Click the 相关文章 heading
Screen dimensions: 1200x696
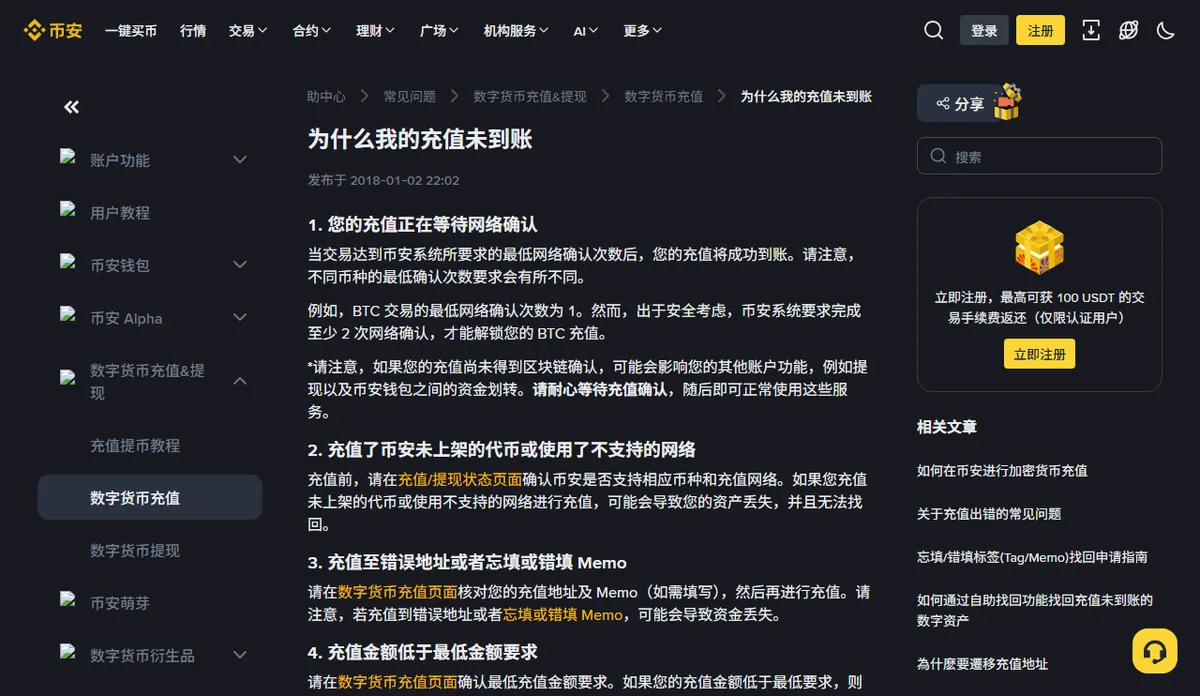click(x=947, y=427)
